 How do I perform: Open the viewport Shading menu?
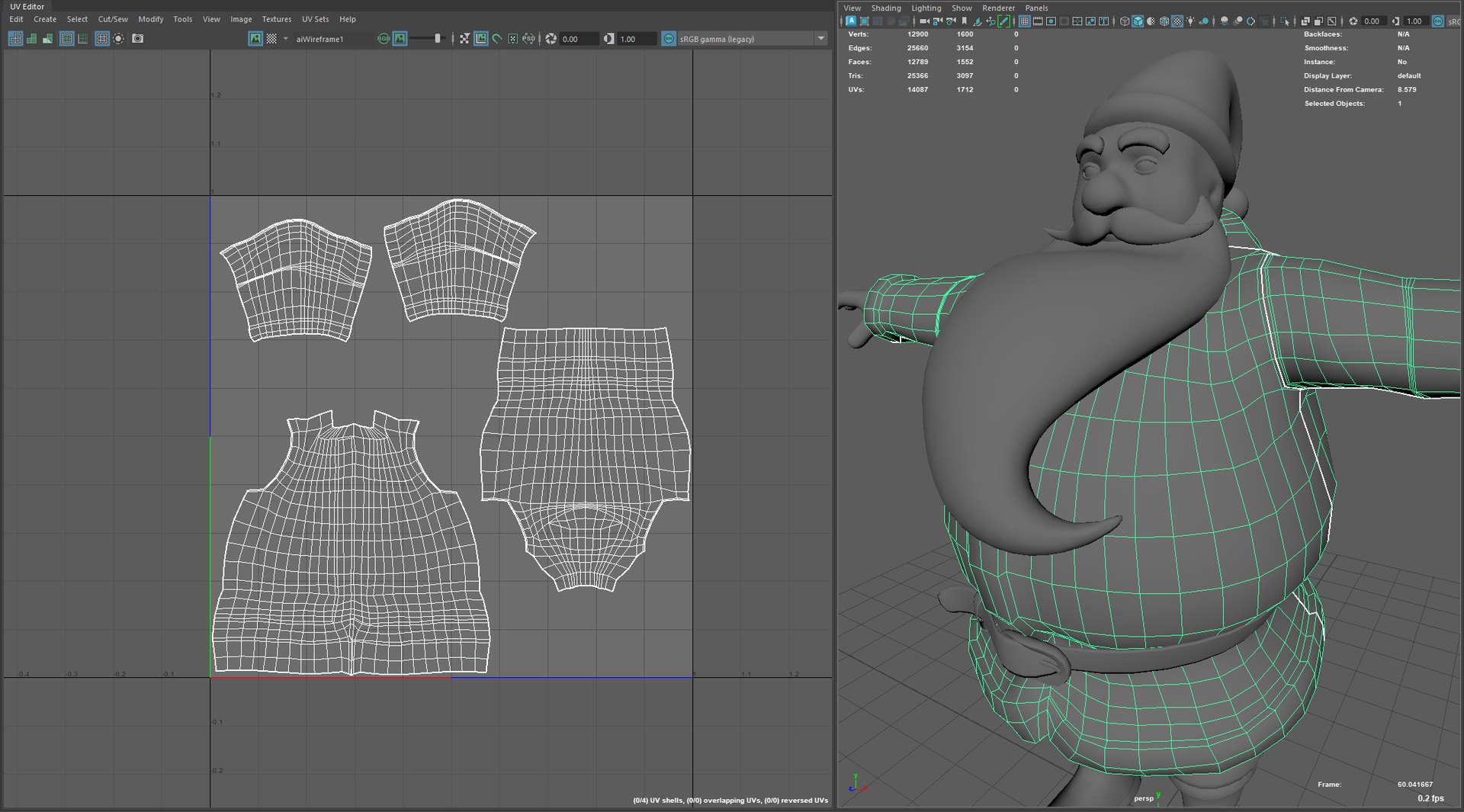point(886,8)
